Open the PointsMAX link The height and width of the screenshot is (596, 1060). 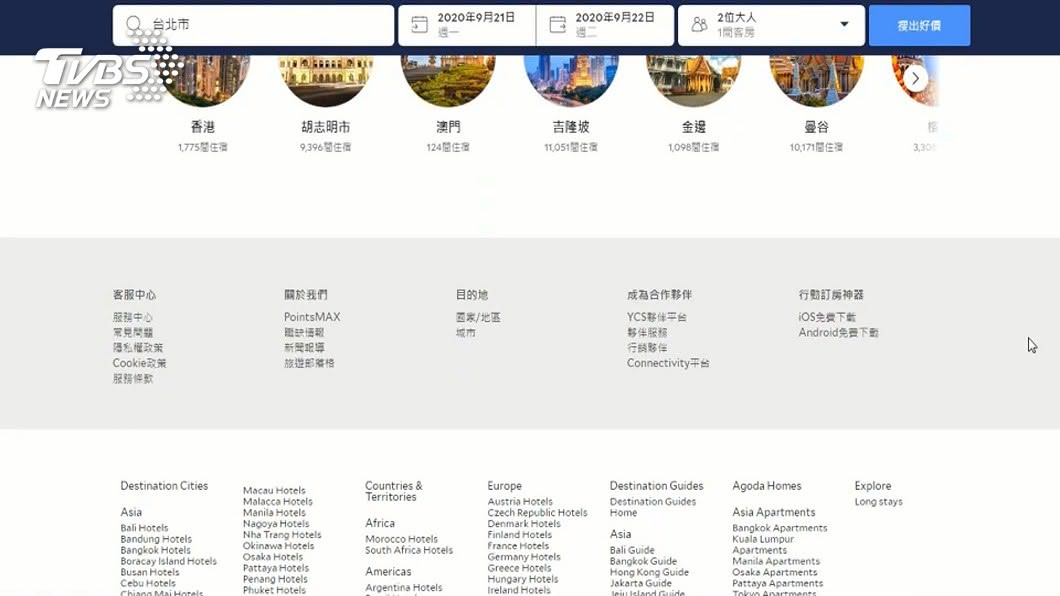click(312, 317)
